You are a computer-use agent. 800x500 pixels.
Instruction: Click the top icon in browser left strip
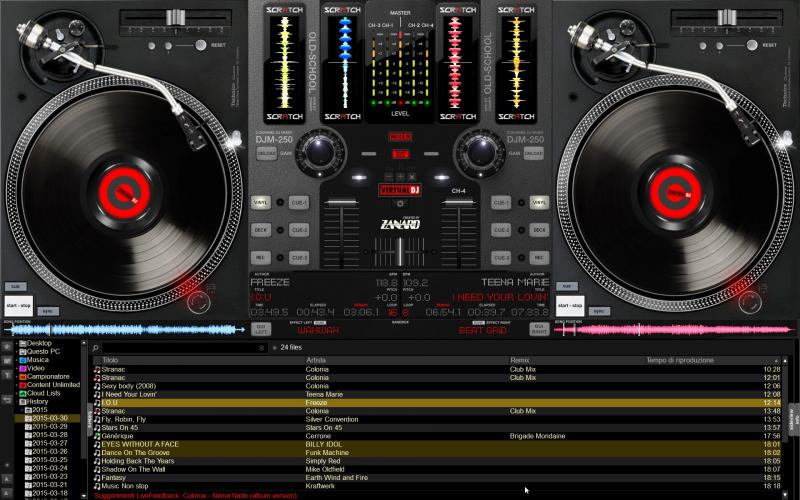[7, 346]
